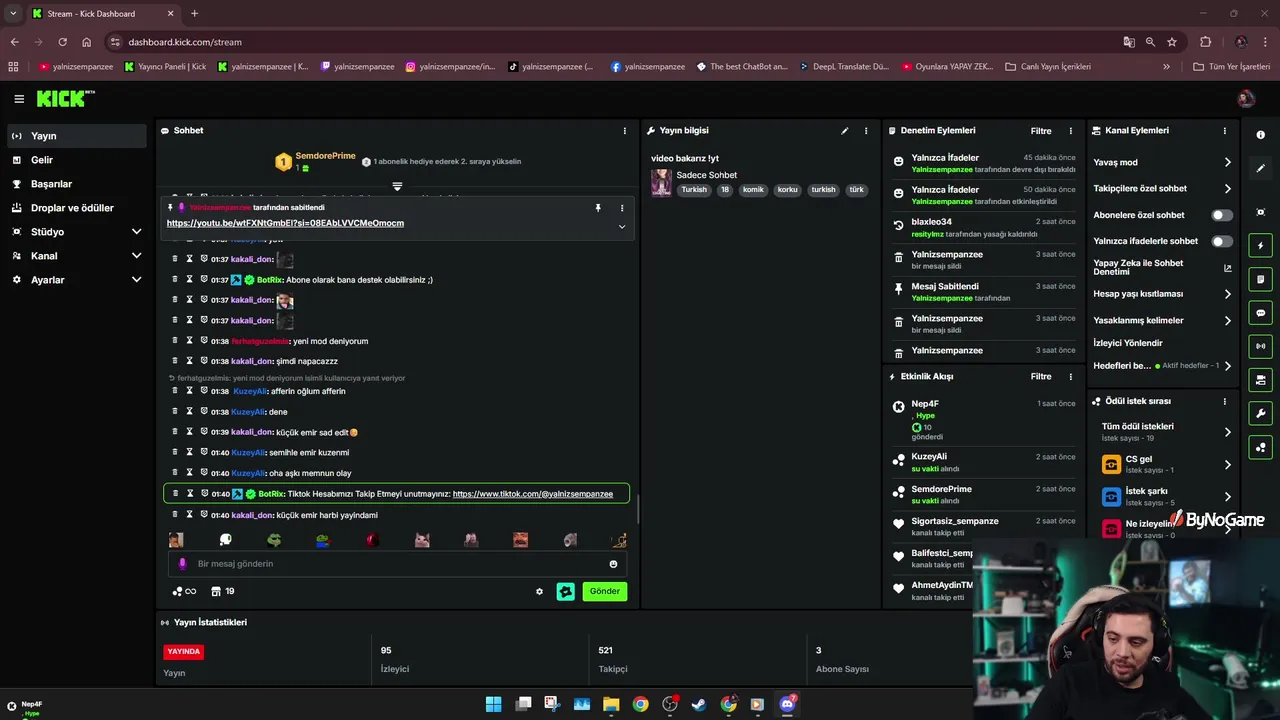
Task: Click the document note icon in right rail
Action: point(1260,279)
